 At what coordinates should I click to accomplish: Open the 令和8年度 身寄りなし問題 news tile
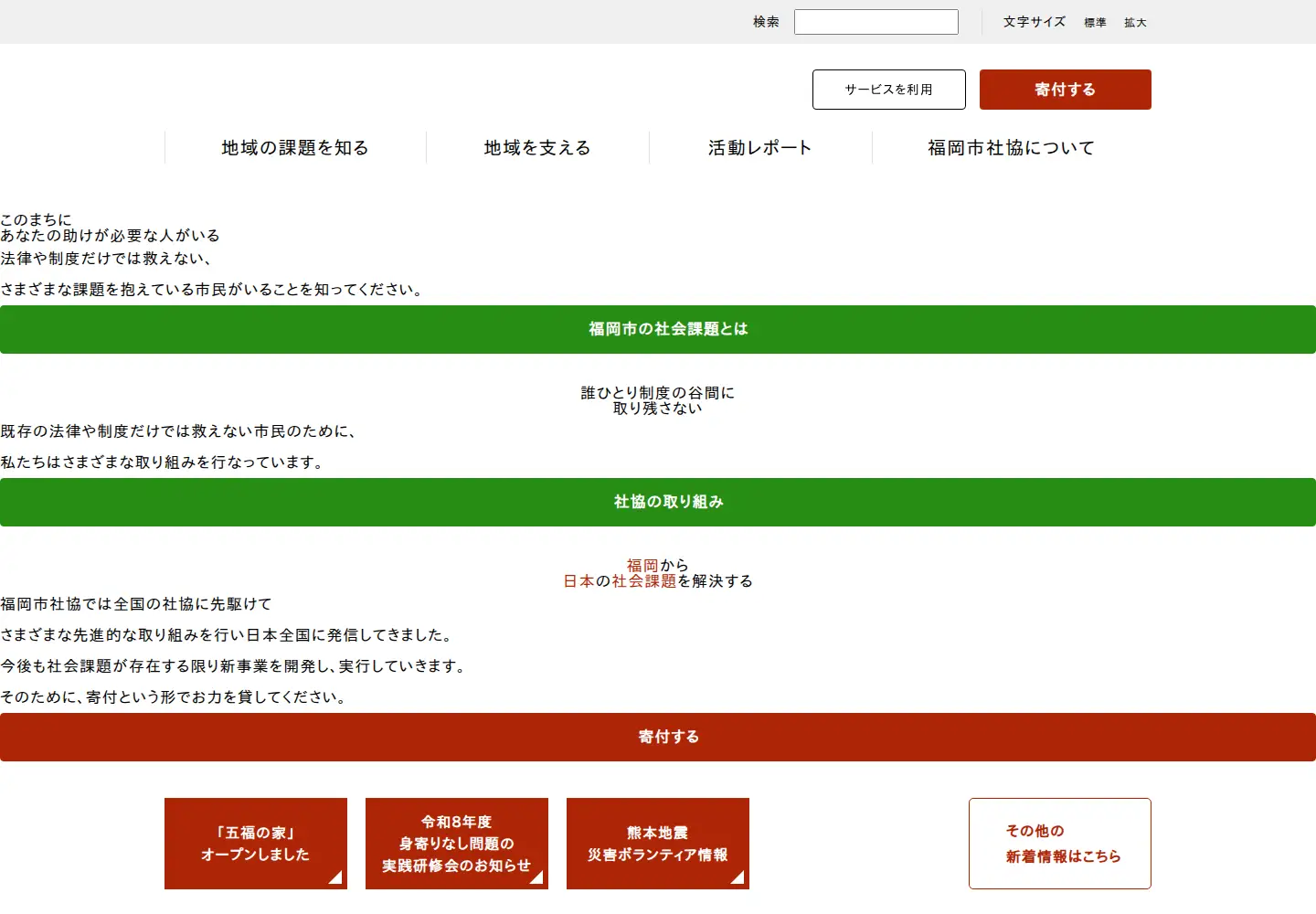point(457,844)
